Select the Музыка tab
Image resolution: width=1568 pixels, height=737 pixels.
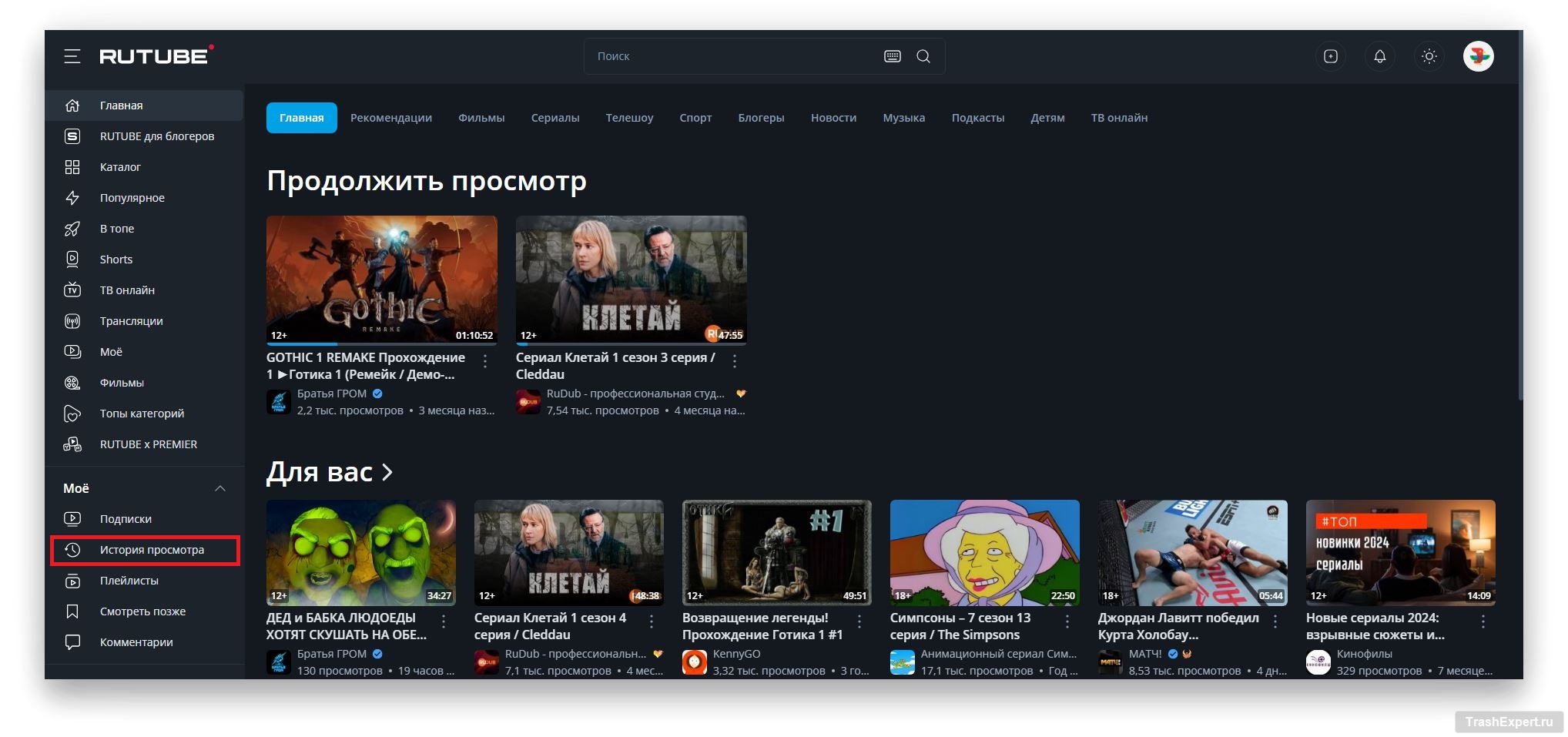903,118
